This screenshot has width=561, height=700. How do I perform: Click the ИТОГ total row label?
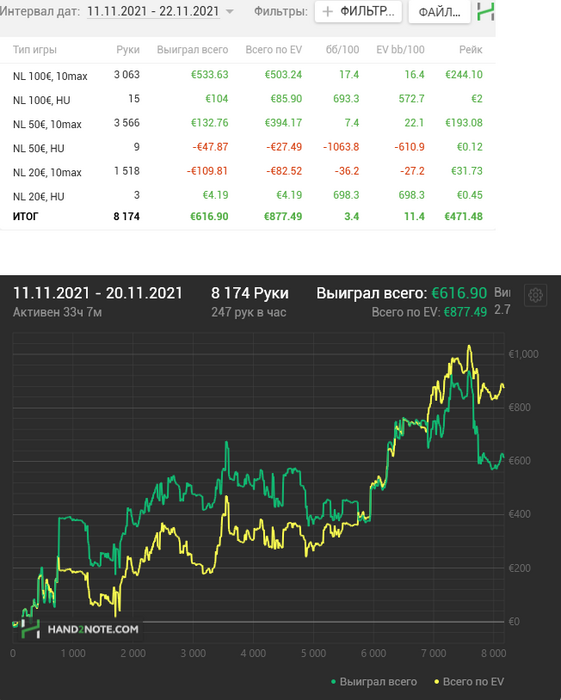(25, 217)
